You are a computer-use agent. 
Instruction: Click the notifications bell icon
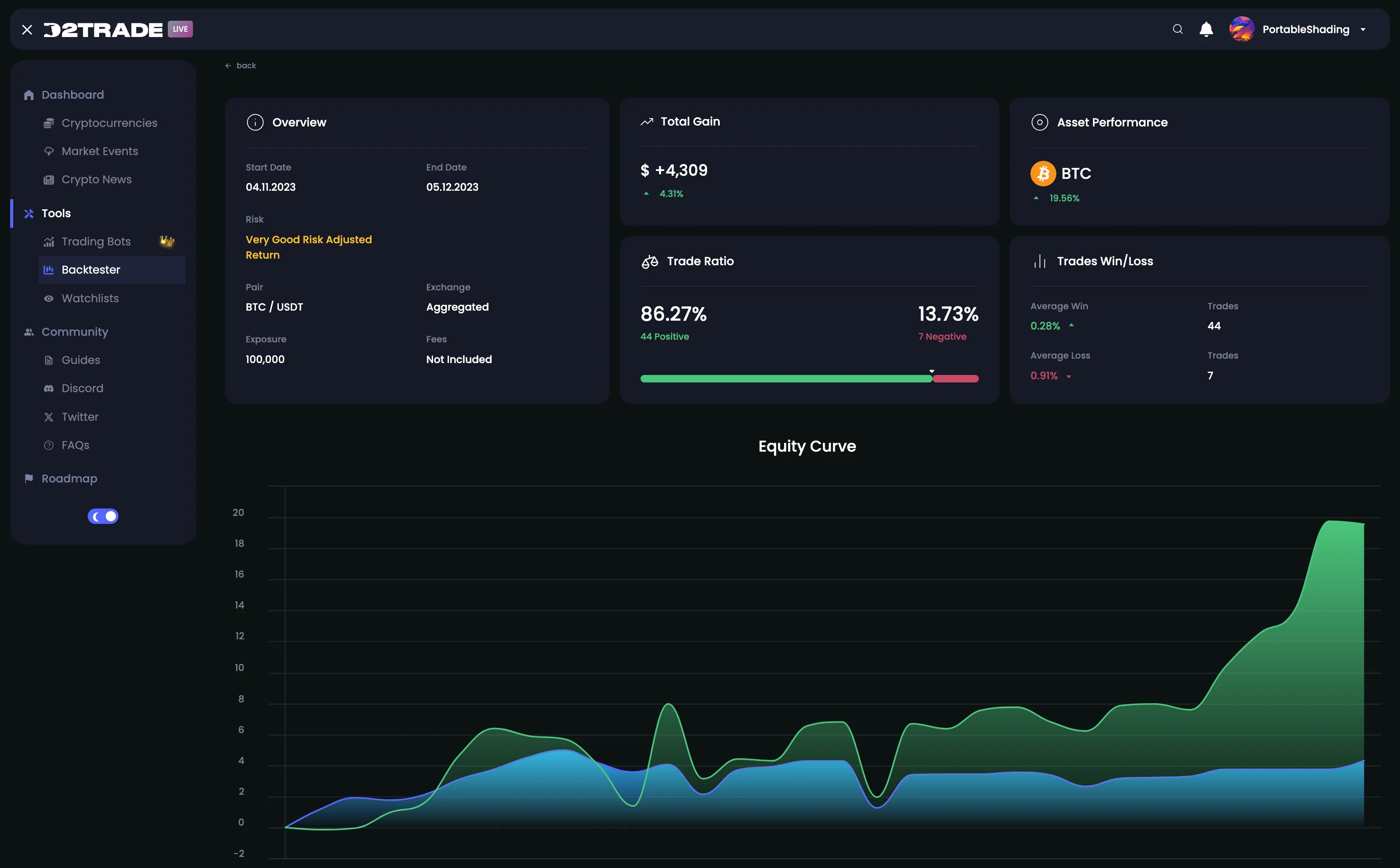(1205, 29)
